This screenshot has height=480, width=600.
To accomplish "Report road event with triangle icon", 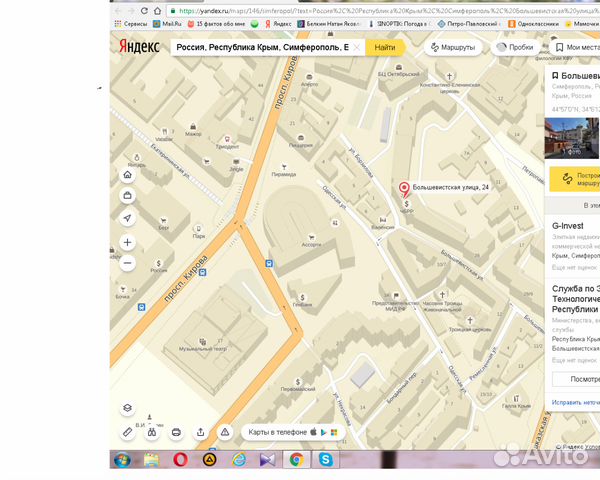I will coord(225,432).
